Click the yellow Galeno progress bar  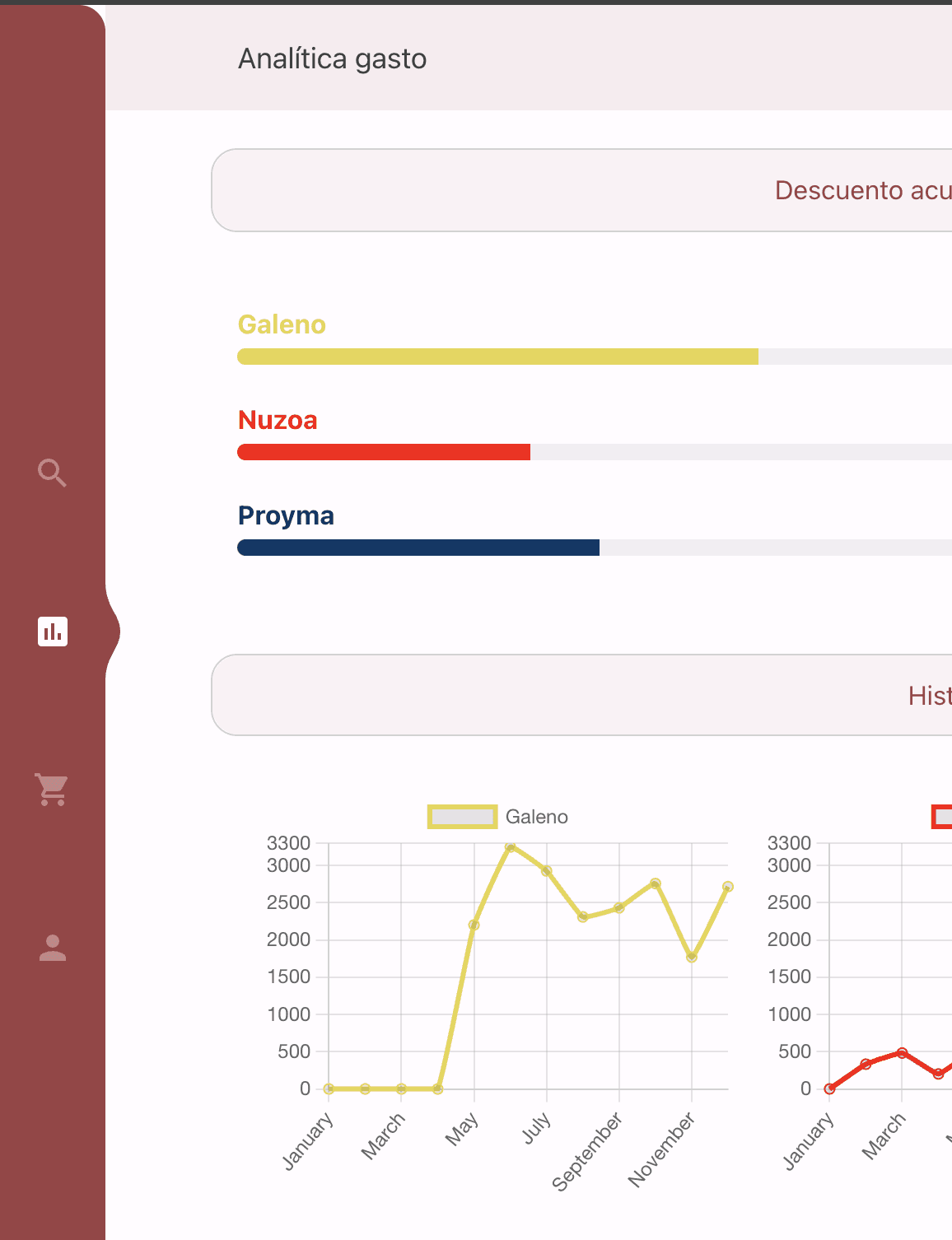point(497,357)
